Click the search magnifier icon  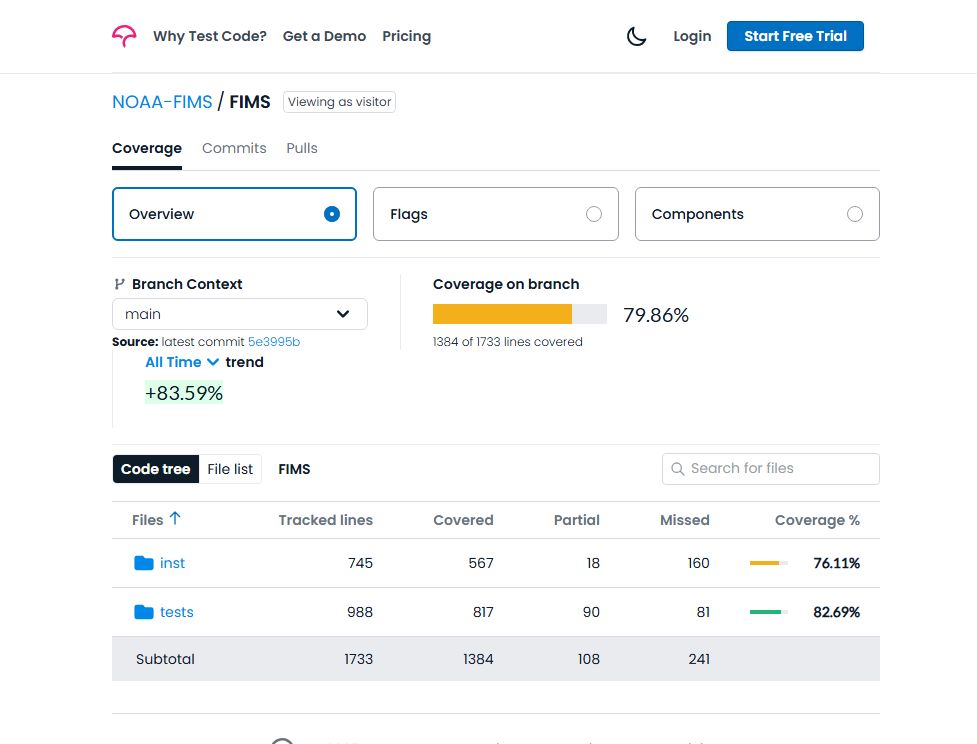677,469
